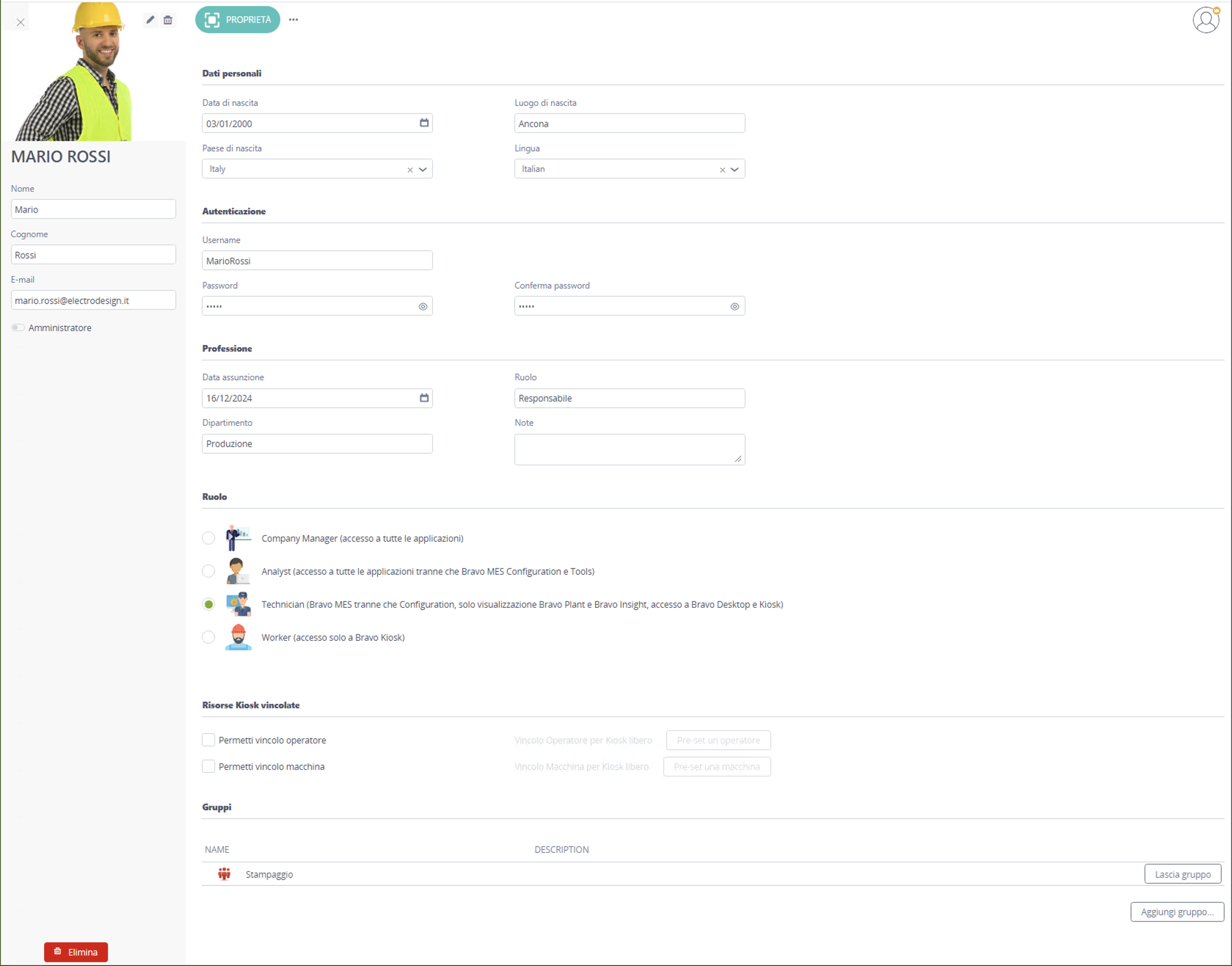Click Lascia gruppo for Stampaggio

(x=1182, y=874)
